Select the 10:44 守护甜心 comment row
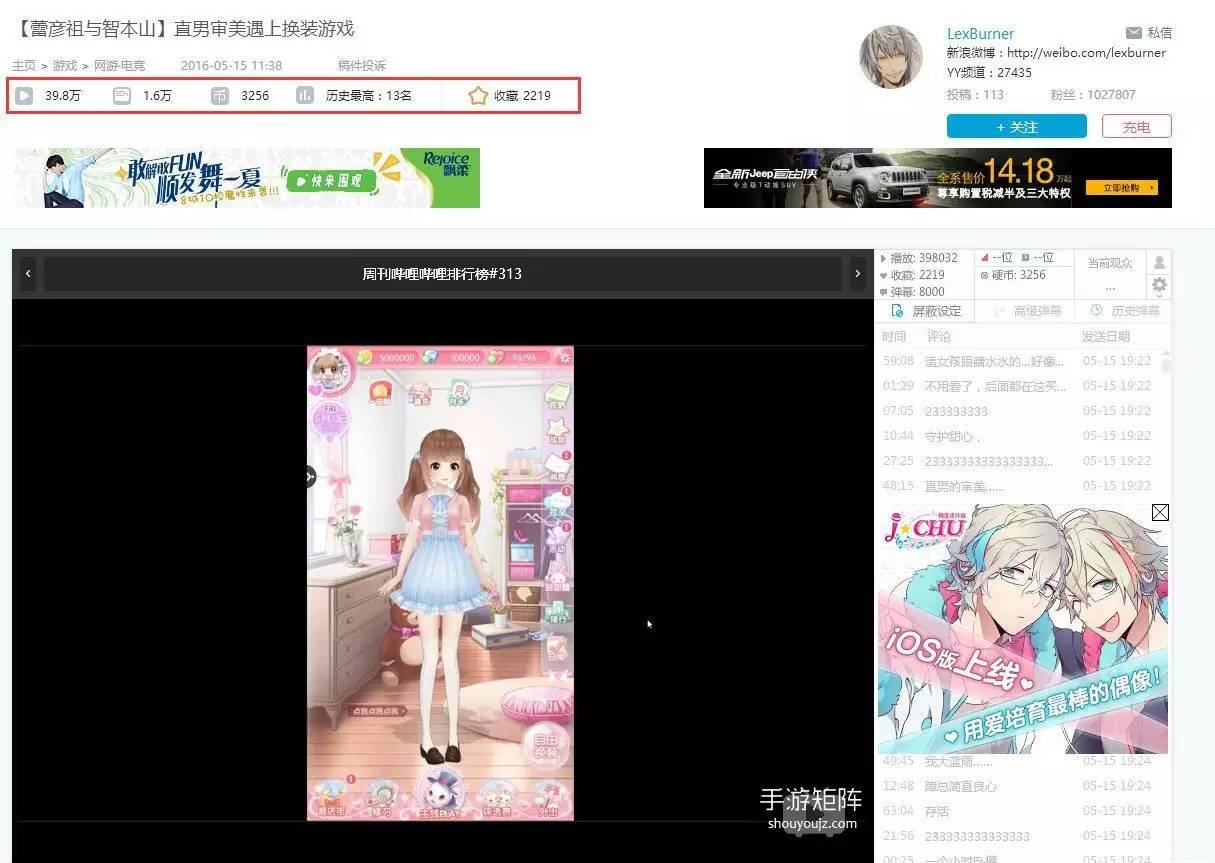Image resolution: width=1215 pixels, height=863 pixels. 1017,436
